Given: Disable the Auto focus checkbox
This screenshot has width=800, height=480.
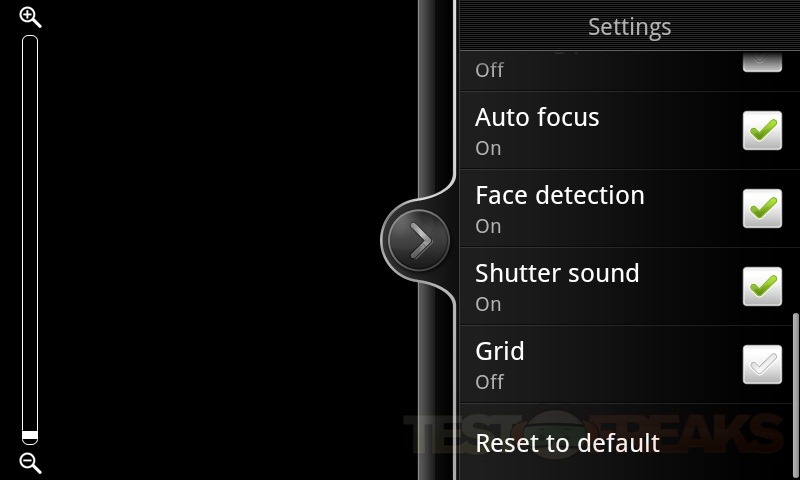Looking at the screenshot, I should tap(762, 131).
